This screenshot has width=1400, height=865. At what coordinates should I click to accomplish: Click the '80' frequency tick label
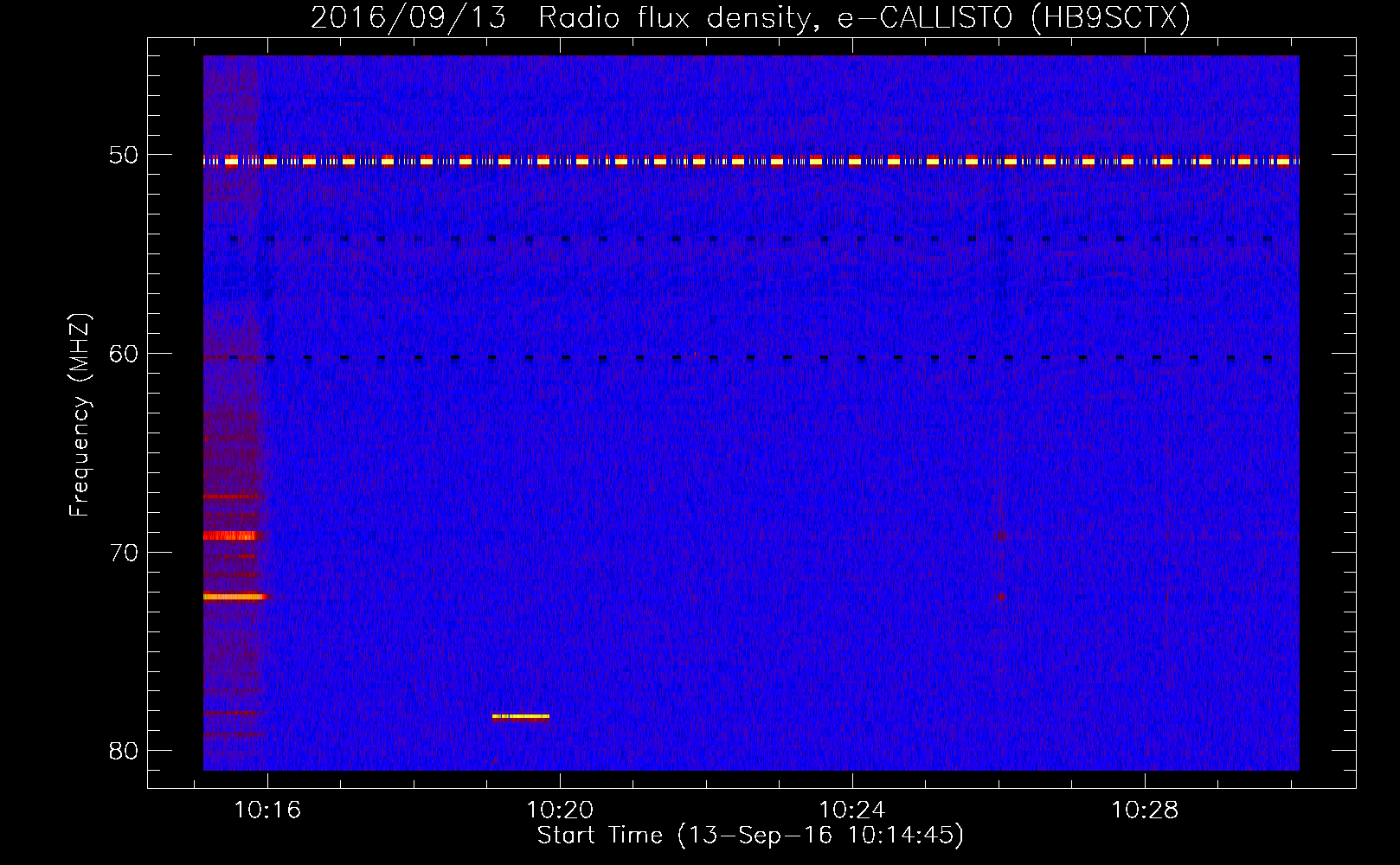coord(124,751)
